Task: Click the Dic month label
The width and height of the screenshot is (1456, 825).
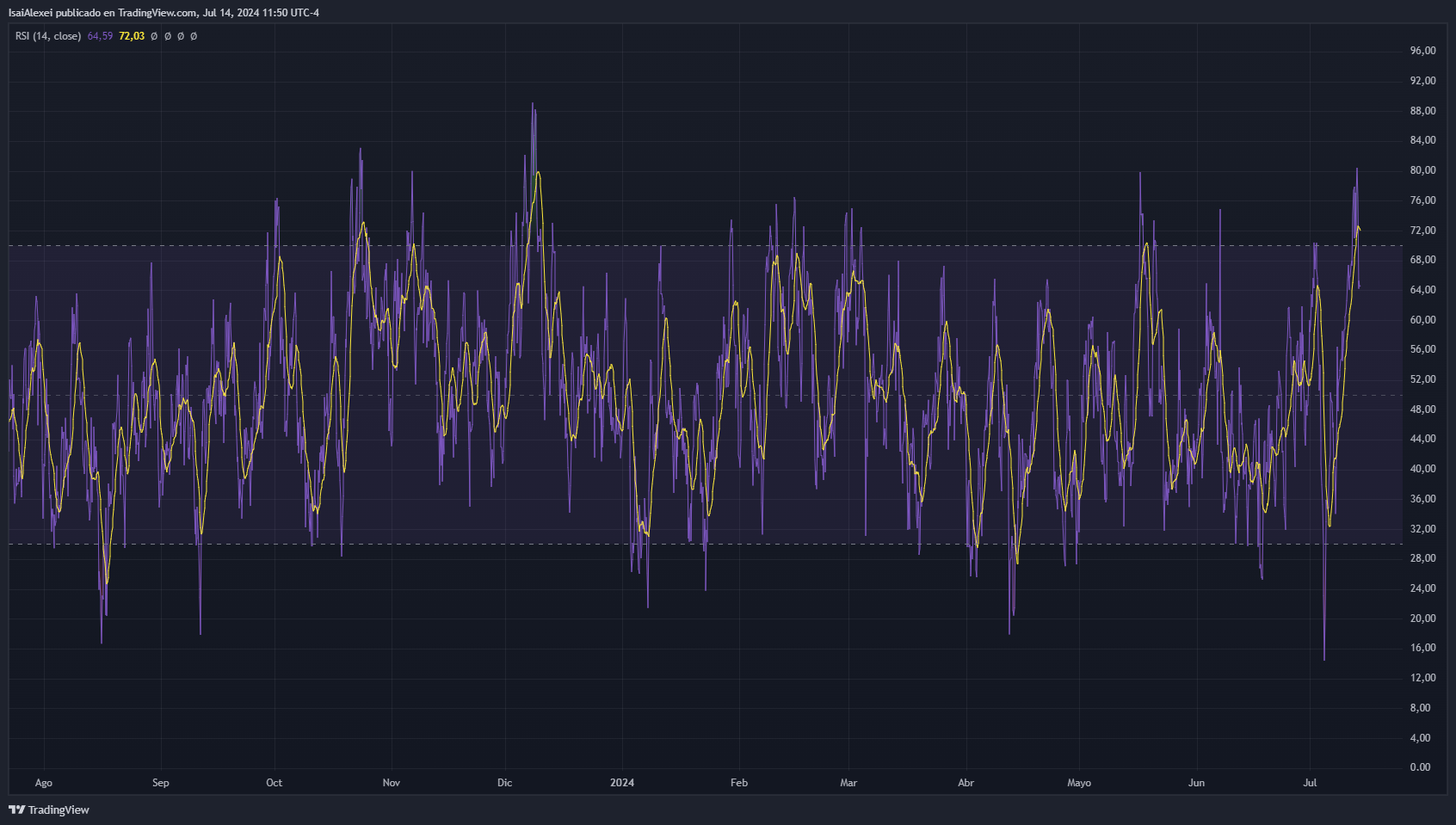Action: [505, 783]
